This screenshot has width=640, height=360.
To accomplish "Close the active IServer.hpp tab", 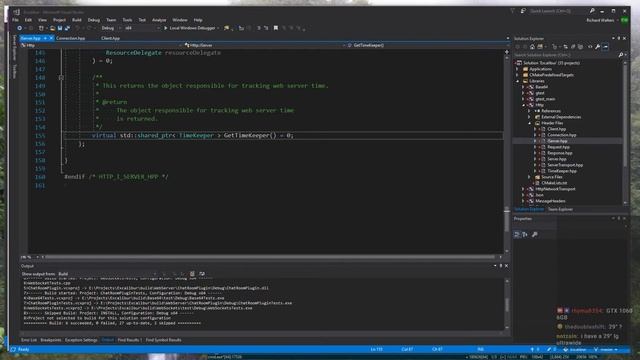I will point(51,38).
